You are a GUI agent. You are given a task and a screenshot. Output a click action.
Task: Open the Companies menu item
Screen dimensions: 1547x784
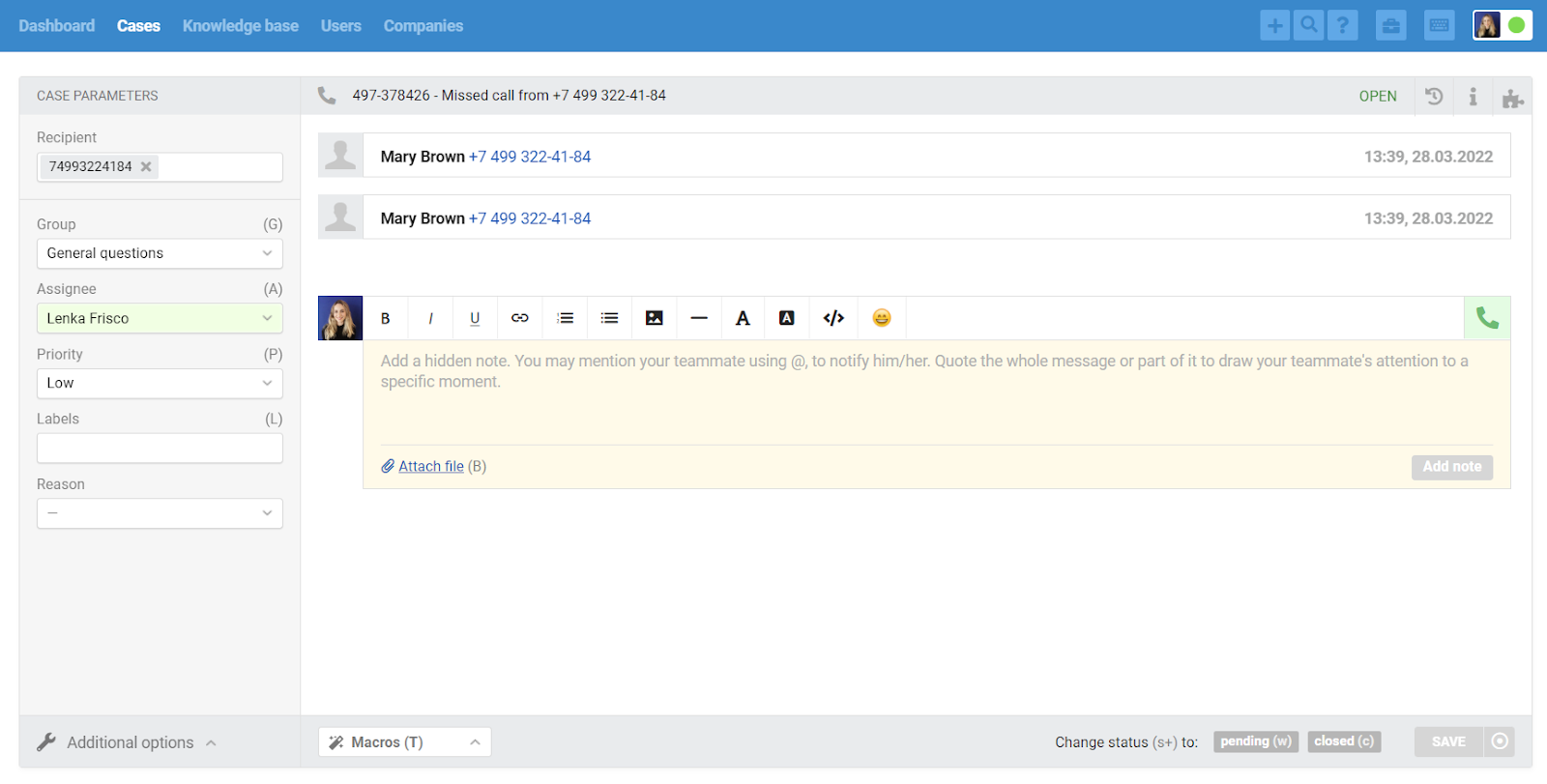[423, 26]
